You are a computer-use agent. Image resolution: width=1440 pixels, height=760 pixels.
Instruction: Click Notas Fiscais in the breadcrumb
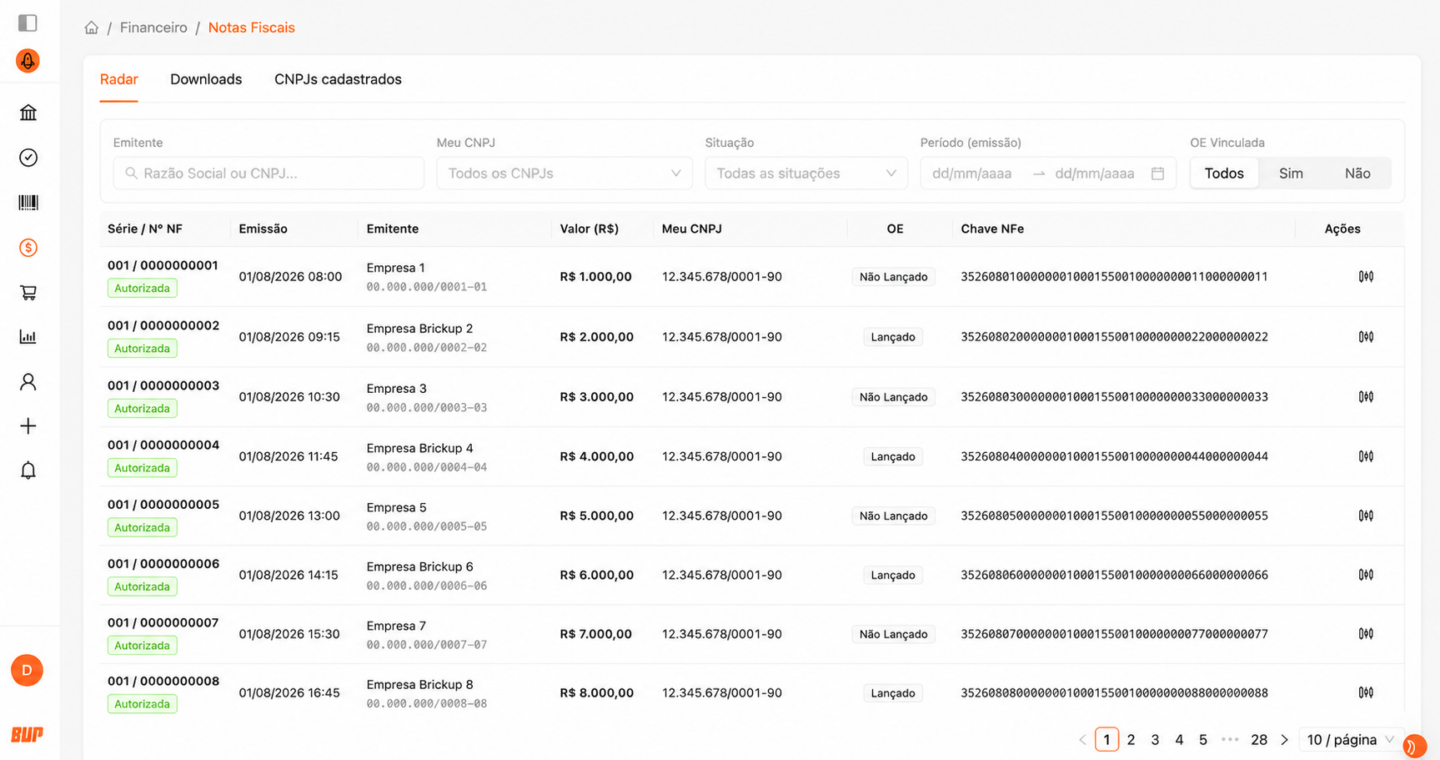coord(252,28)
